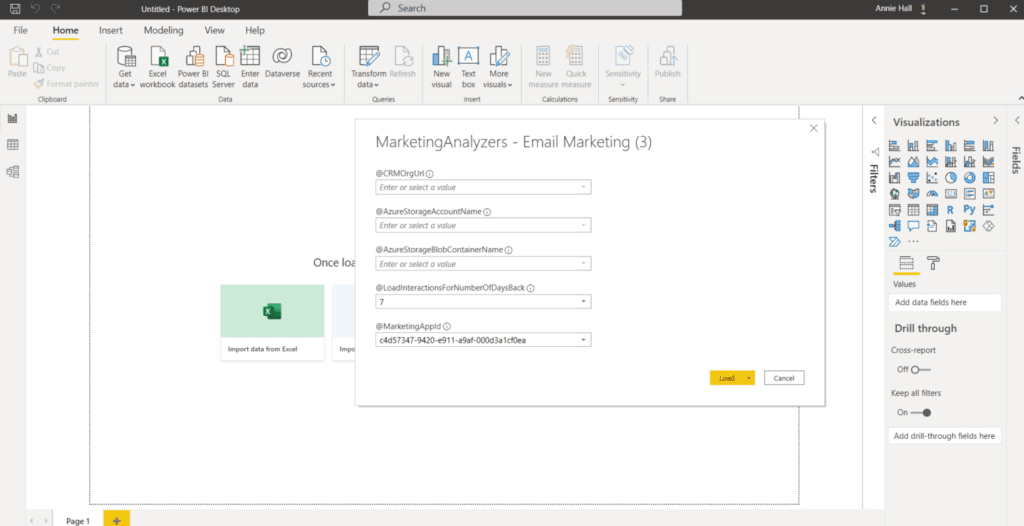This screenshot has width=1024, height=526.
Task: Expand the Filters pane chevron
Action: pos(874,121)
